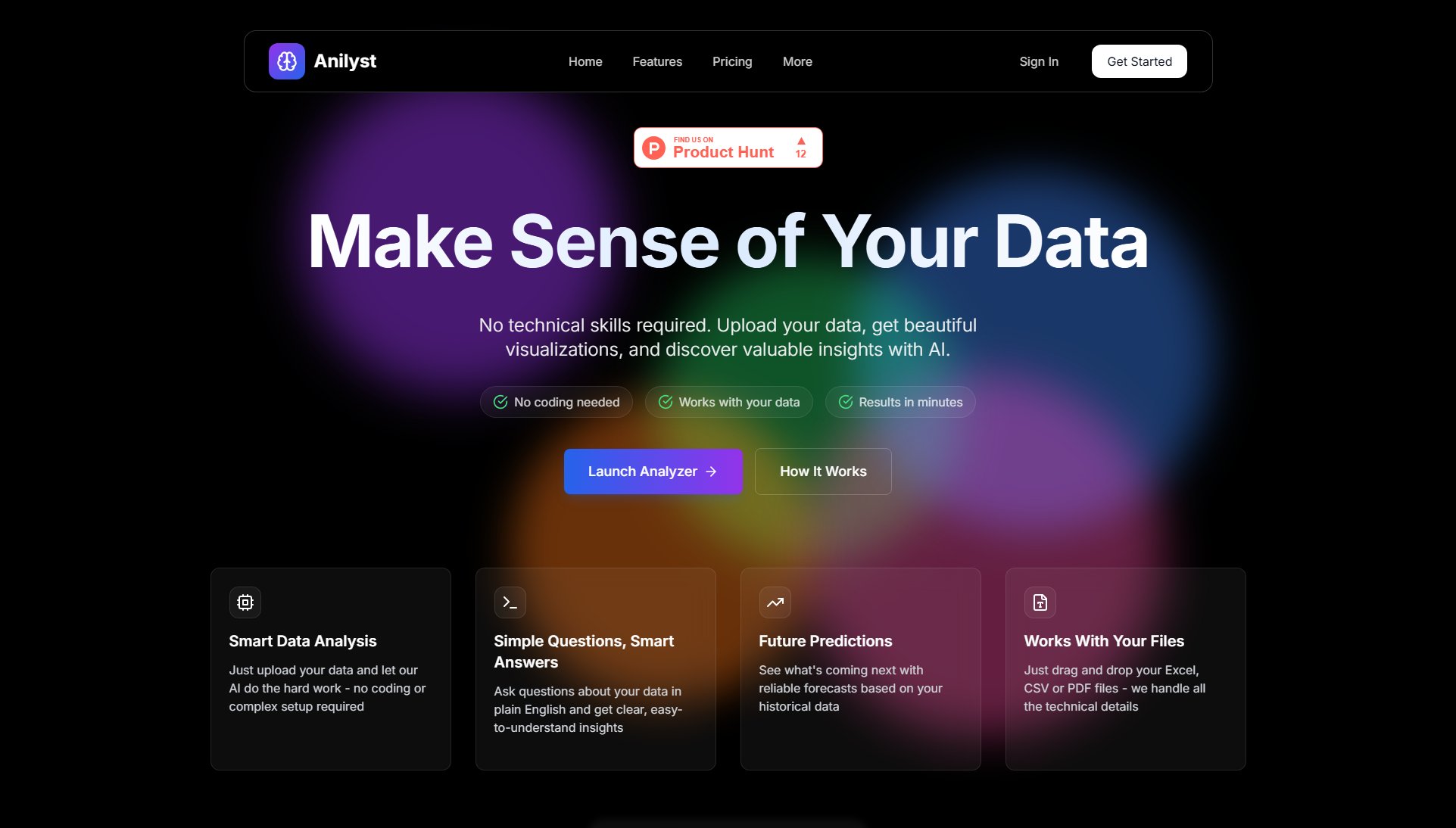Open How It Works
The height and width of the screenshot is (828, 1456).
pos(822,472)
